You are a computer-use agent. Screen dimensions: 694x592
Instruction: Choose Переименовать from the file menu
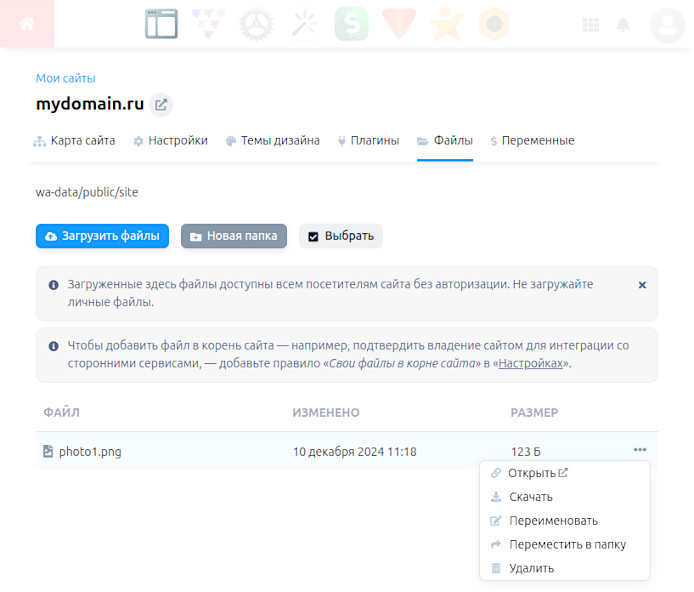553,521
